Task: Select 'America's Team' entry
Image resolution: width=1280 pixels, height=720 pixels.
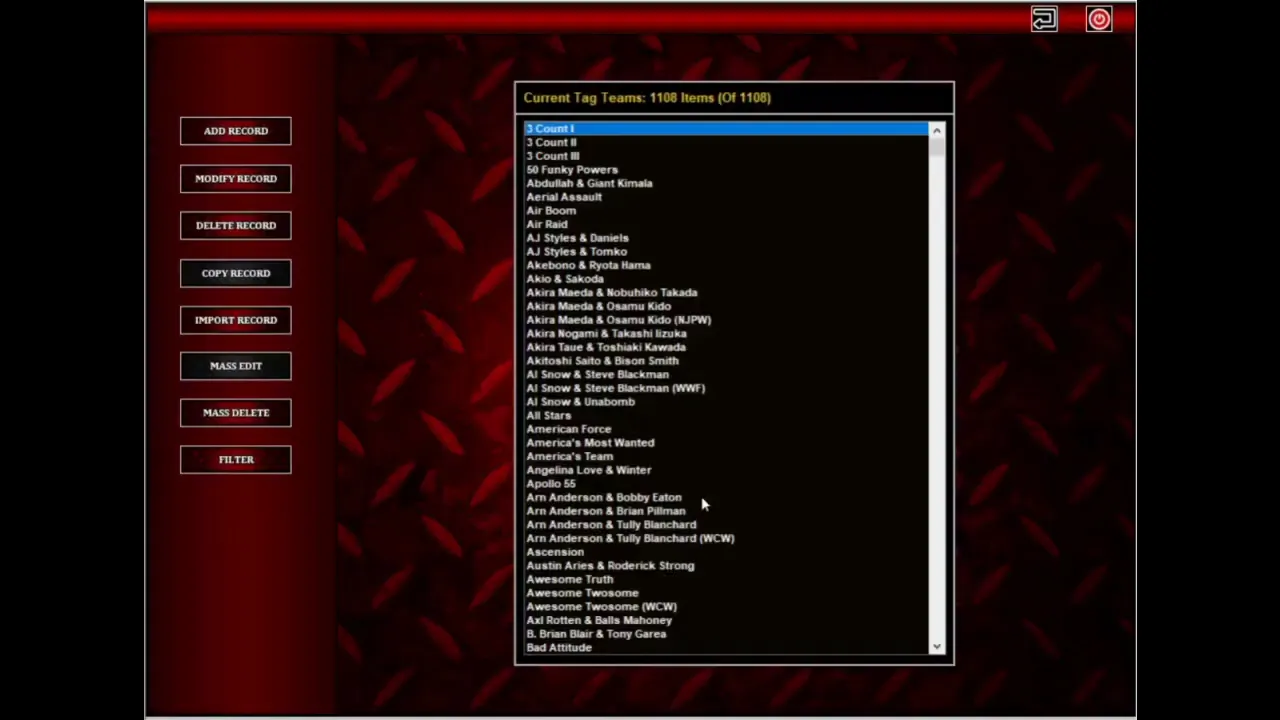Action: pos(727,456)
